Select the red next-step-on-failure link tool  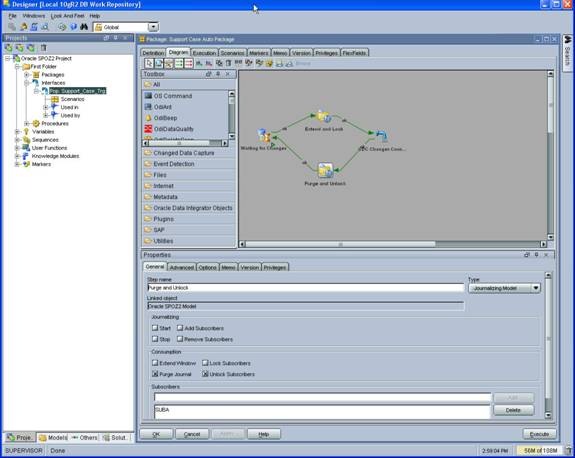coord(188,63)
